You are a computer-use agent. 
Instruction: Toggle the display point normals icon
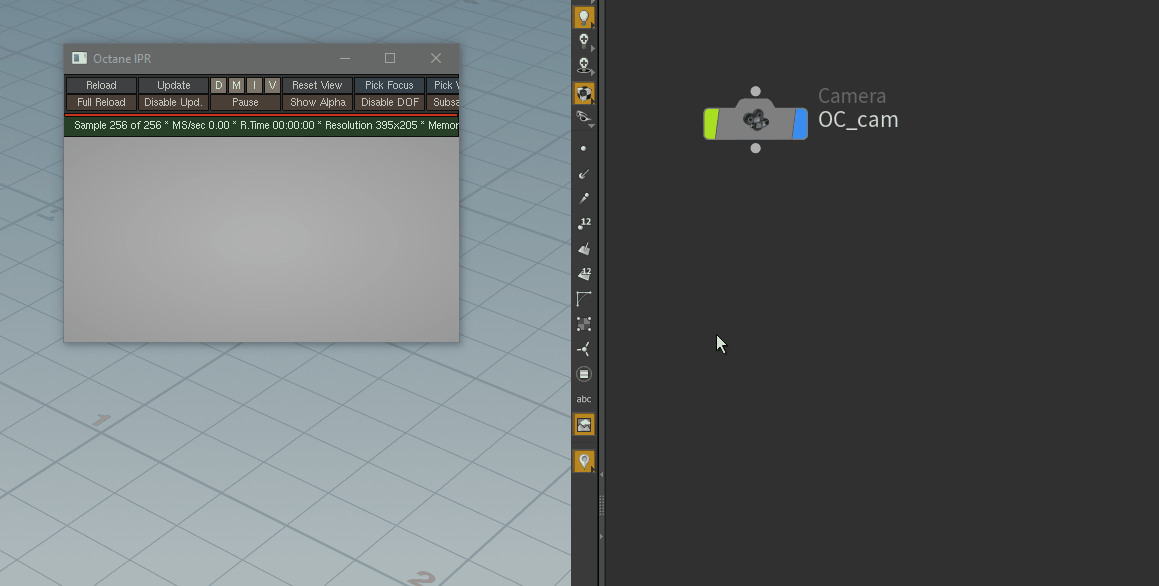click(x=583, y=174)
